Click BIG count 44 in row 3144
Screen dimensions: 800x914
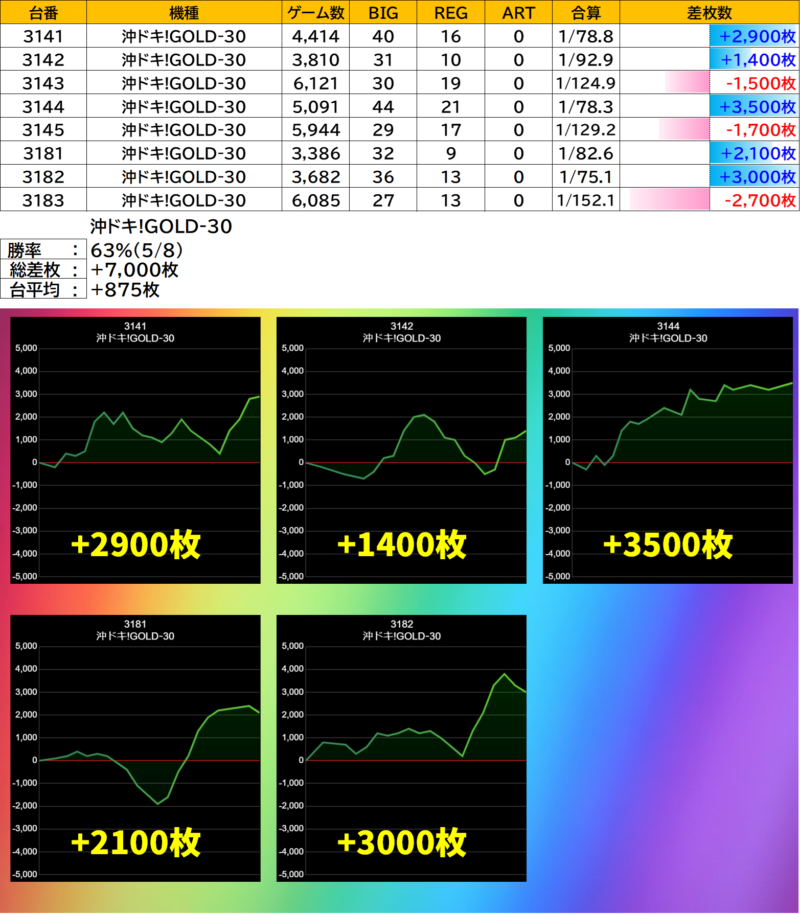tap(383, 106)
